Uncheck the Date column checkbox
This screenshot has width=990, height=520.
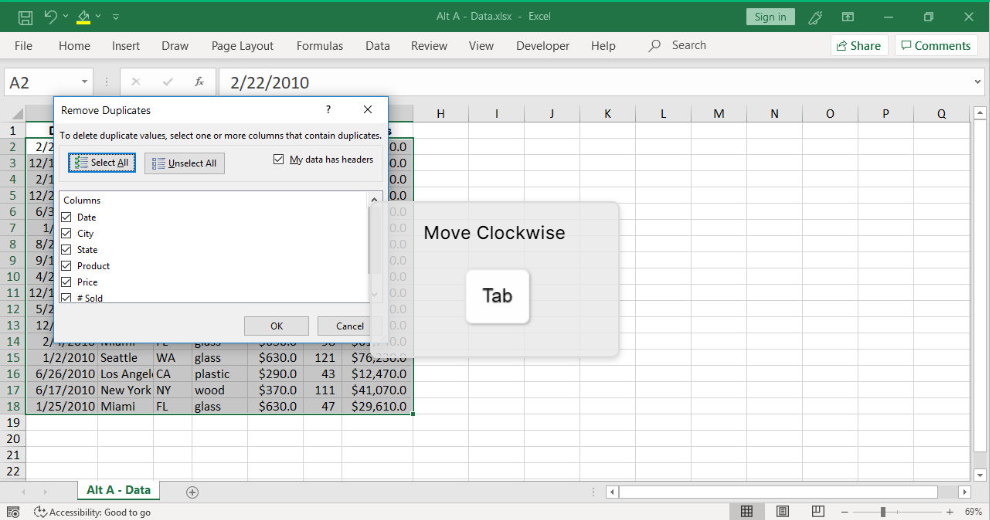66,217
